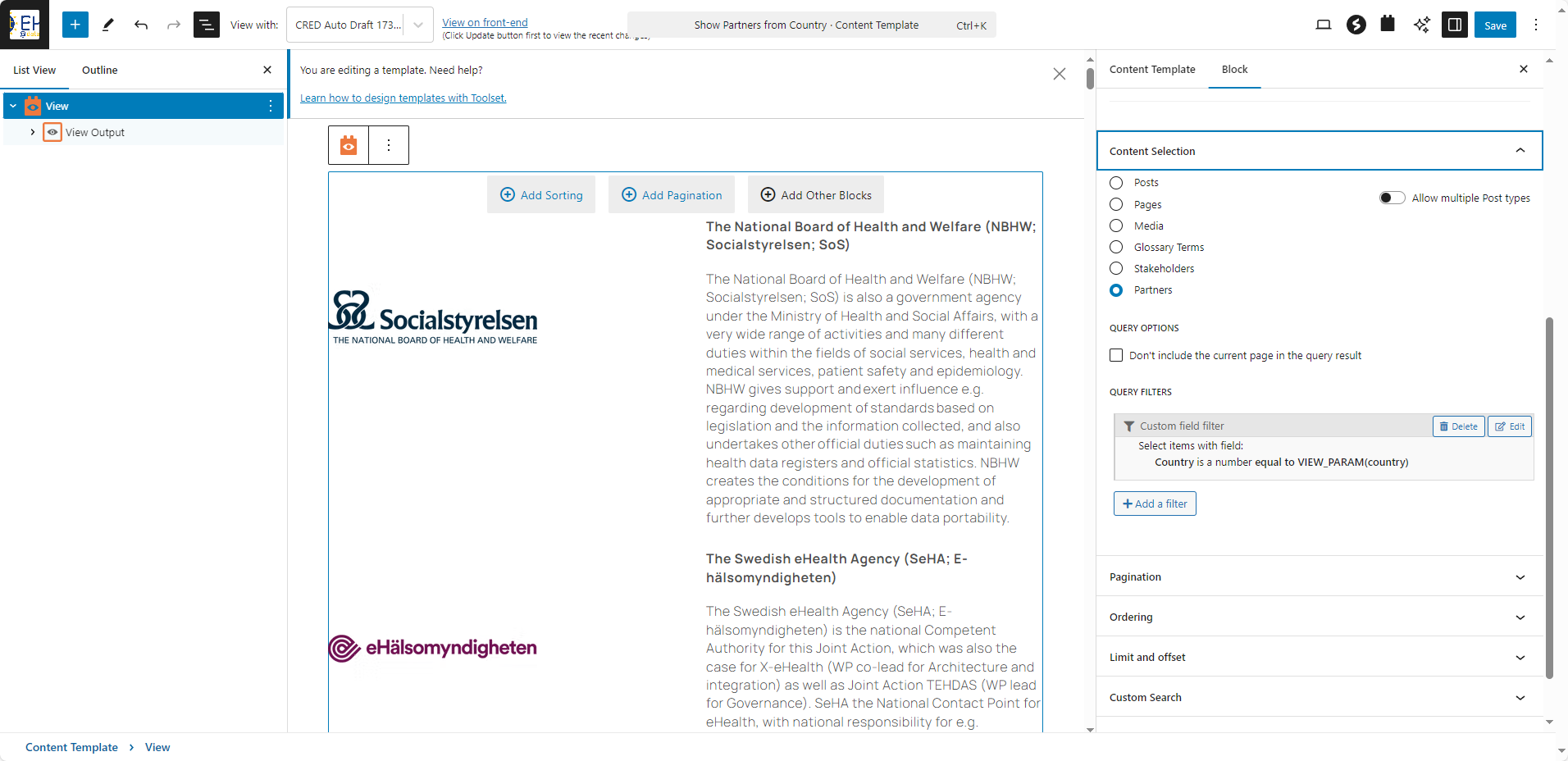Switch to the Block tab

(x=1234, y=69)
